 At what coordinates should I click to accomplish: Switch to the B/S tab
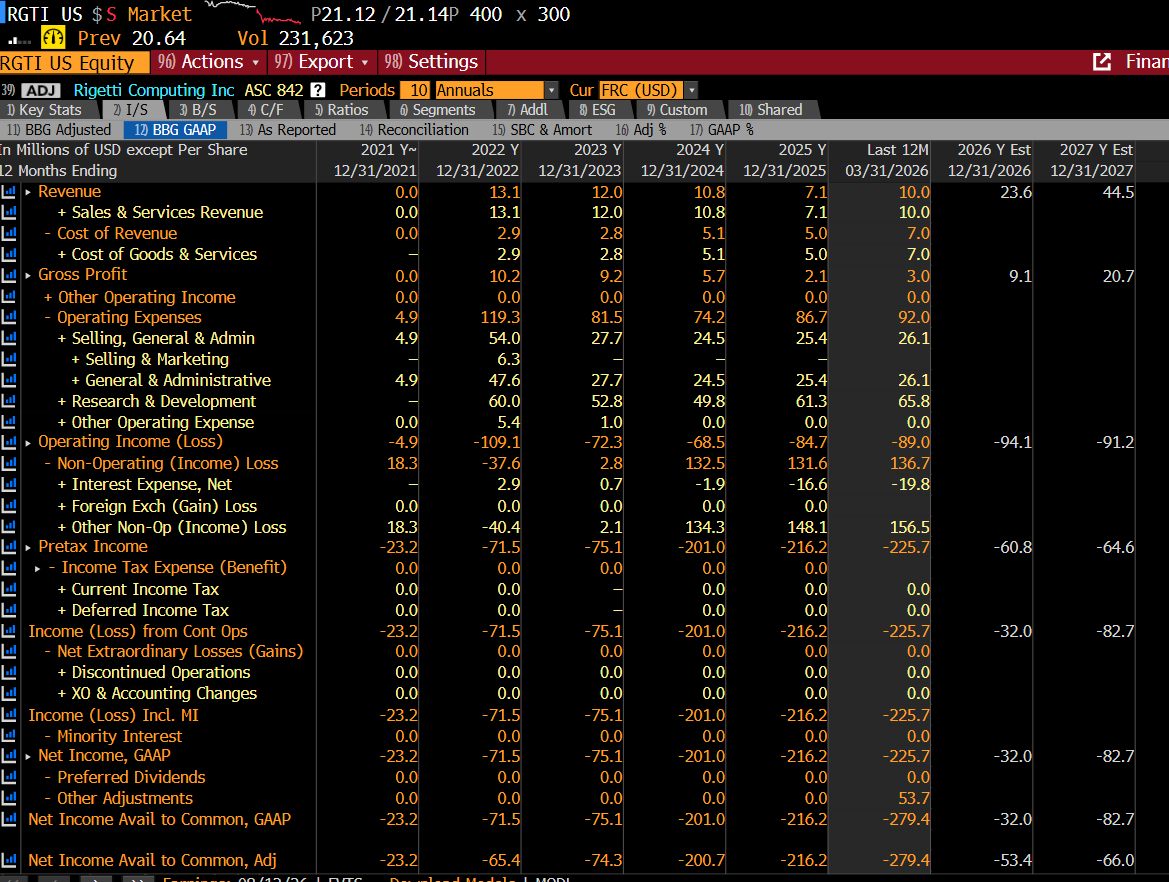pyautogui.click(x=199, y=110)
